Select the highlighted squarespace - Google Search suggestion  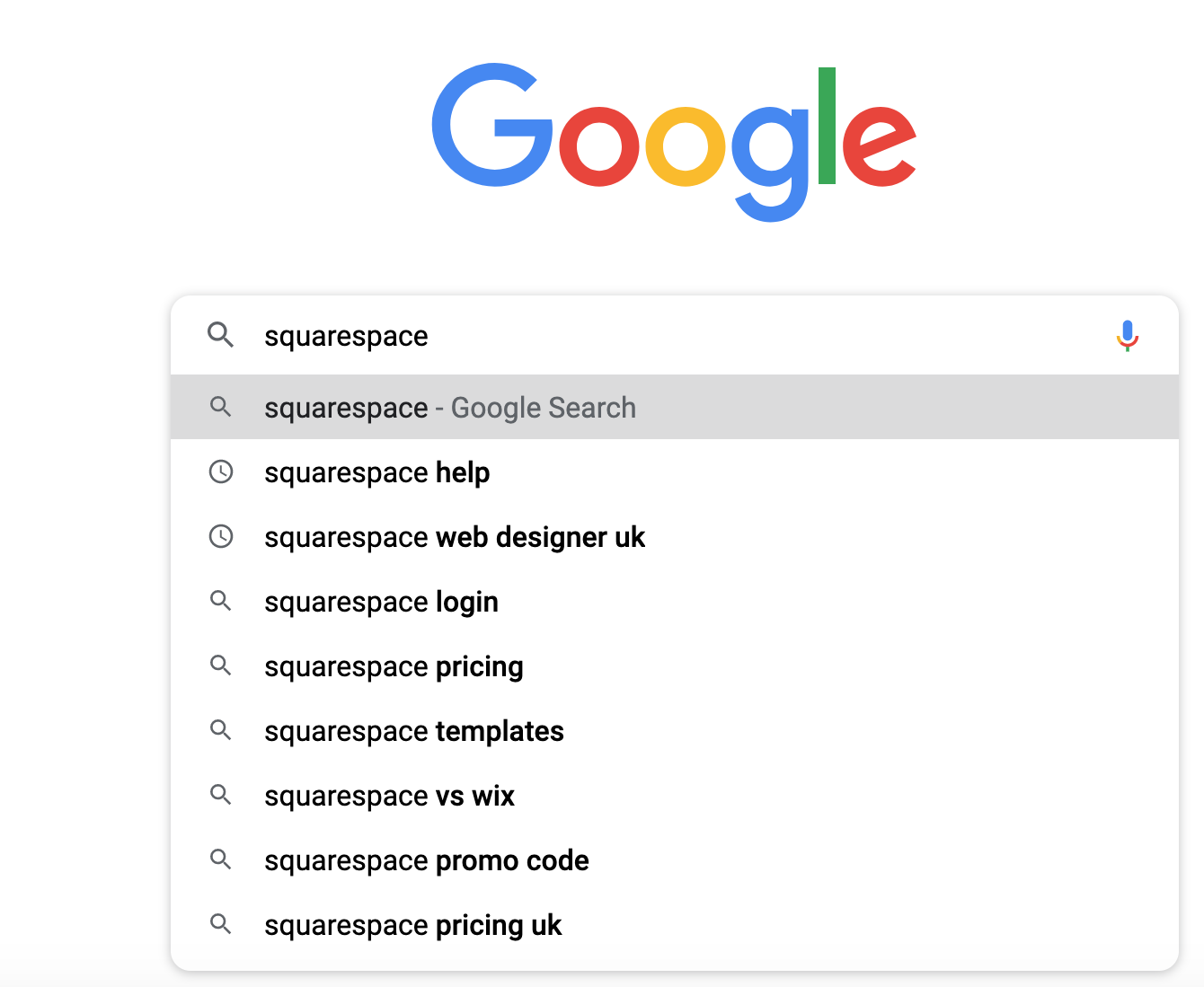(449, 408)
